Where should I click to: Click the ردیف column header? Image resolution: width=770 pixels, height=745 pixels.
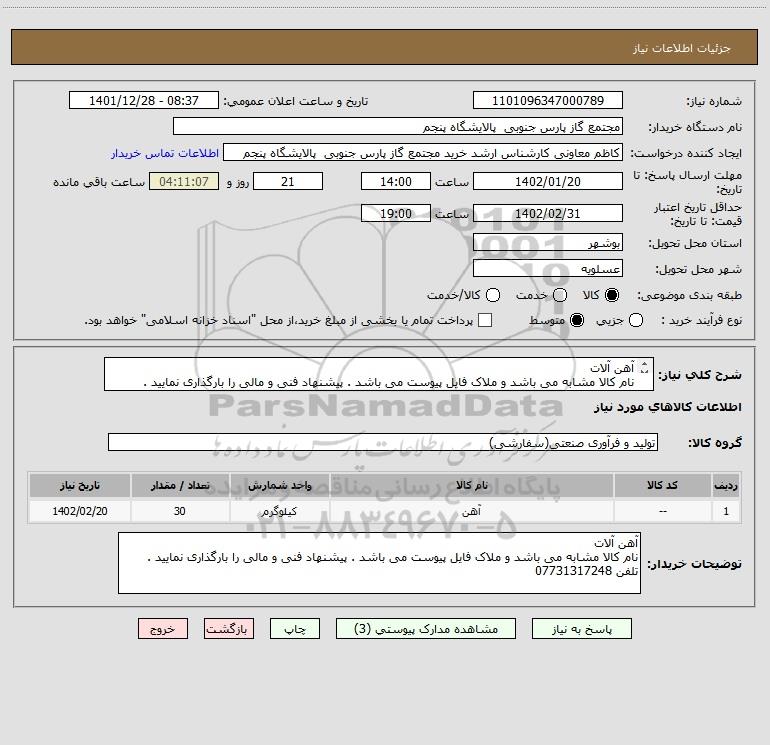tap(726, 485)
